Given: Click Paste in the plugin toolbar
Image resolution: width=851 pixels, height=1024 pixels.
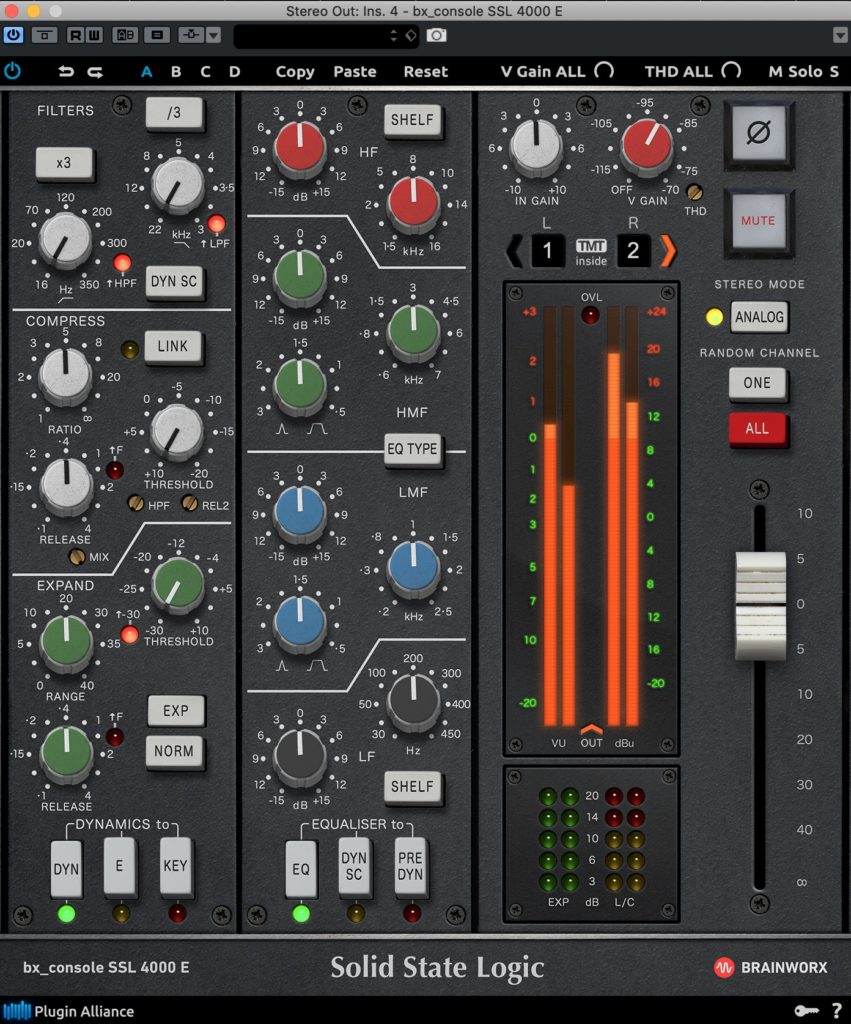Looking at the screenshot, I should coord(355,71).
